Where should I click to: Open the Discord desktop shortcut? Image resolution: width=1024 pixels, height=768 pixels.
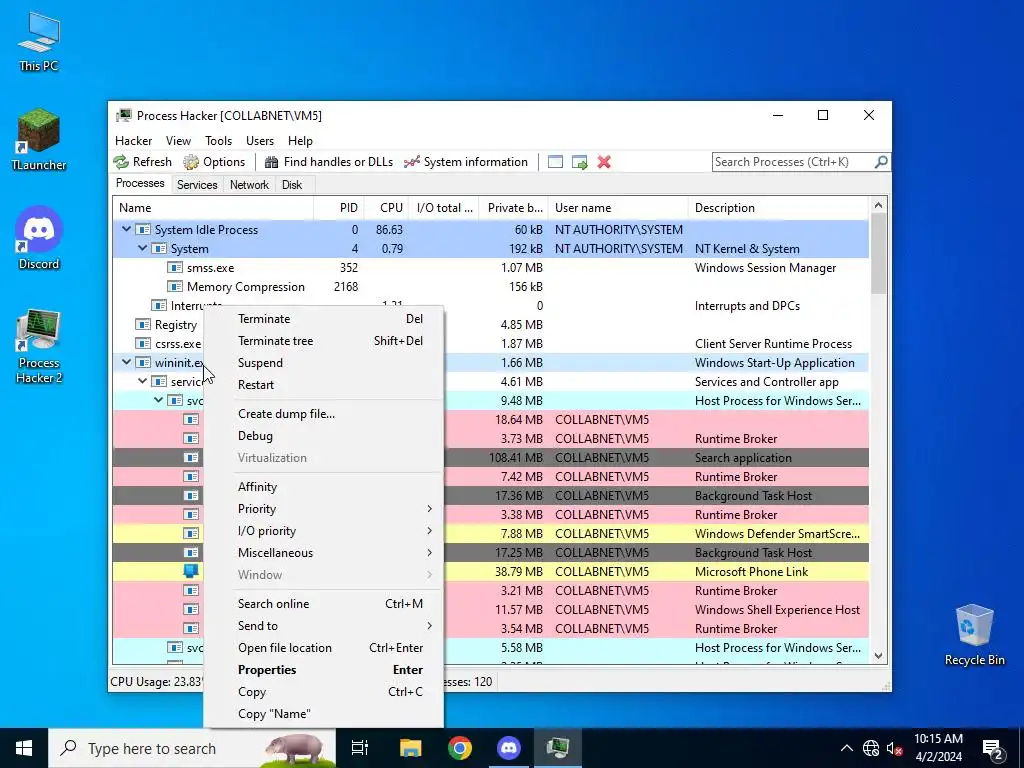tap(39, 238)
